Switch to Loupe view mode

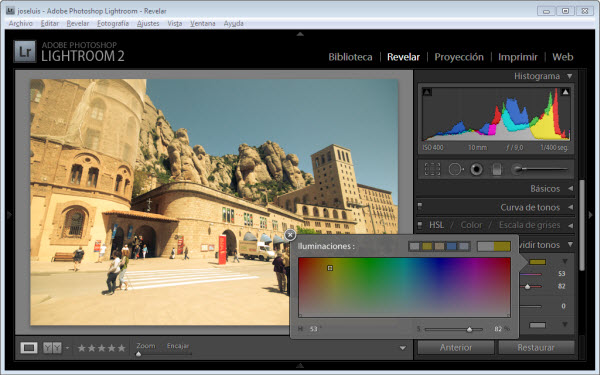click(29, 347)
